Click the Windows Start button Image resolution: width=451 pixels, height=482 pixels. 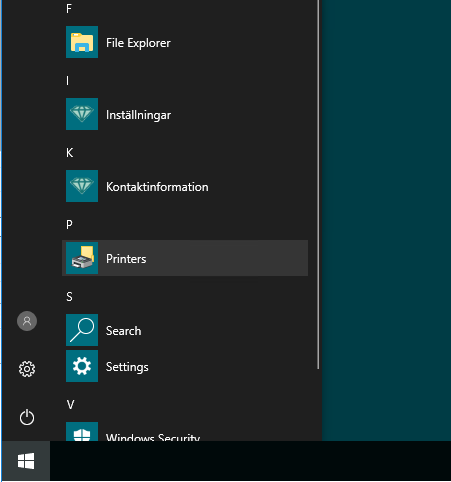(x=26, y=461)
